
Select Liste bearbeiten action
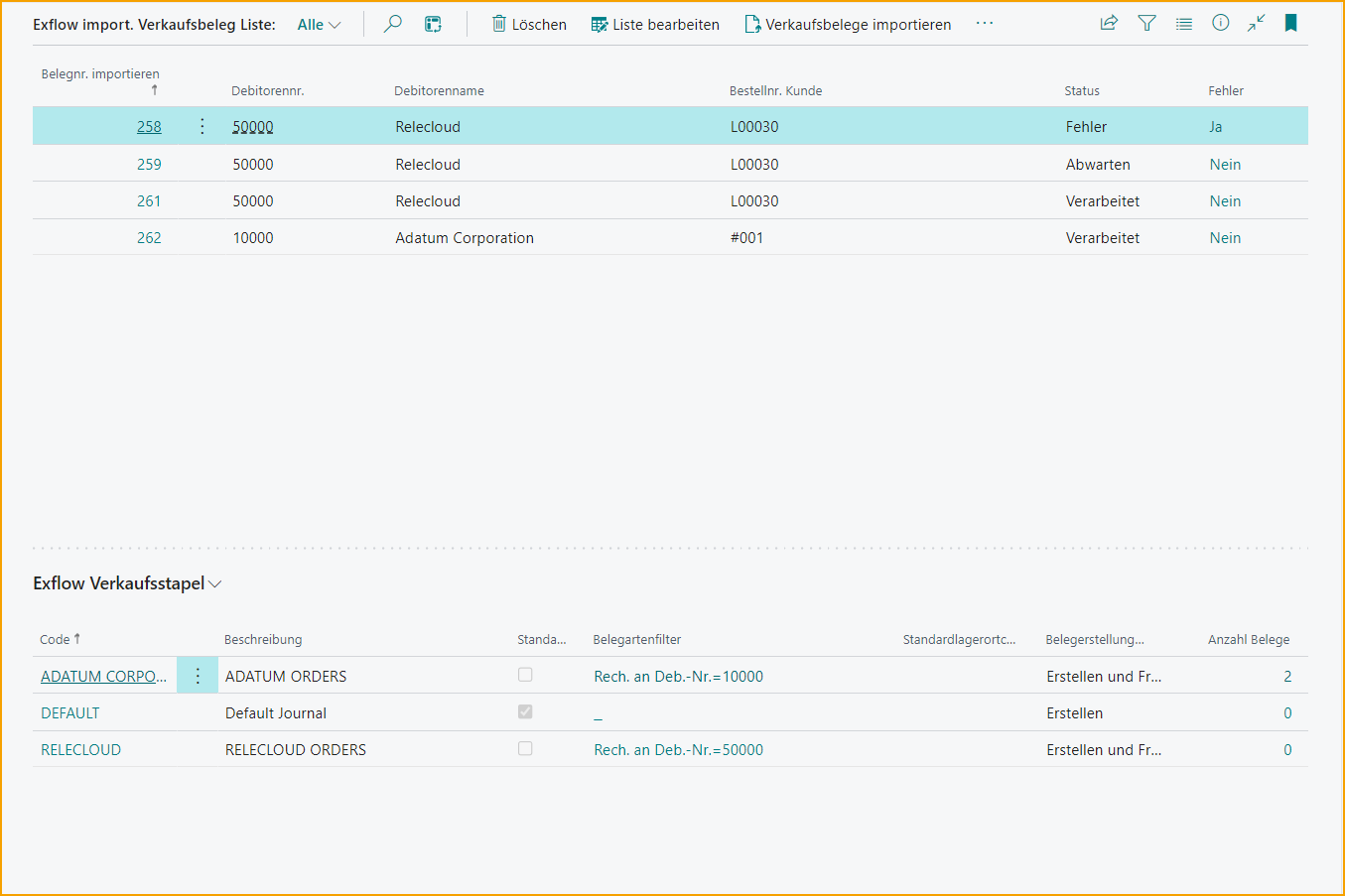pyautogui.click(x=655, y=25)
